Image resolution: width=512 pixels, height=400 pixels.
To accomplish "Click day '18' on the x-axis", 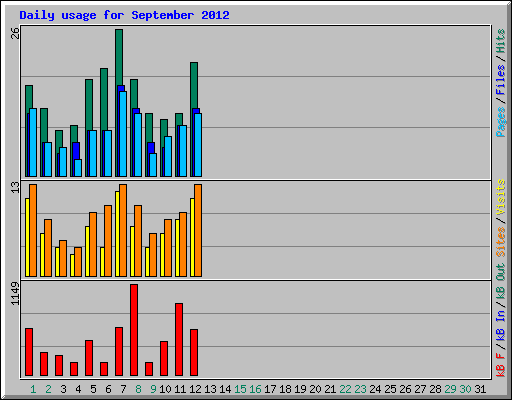I will point(285,389).
